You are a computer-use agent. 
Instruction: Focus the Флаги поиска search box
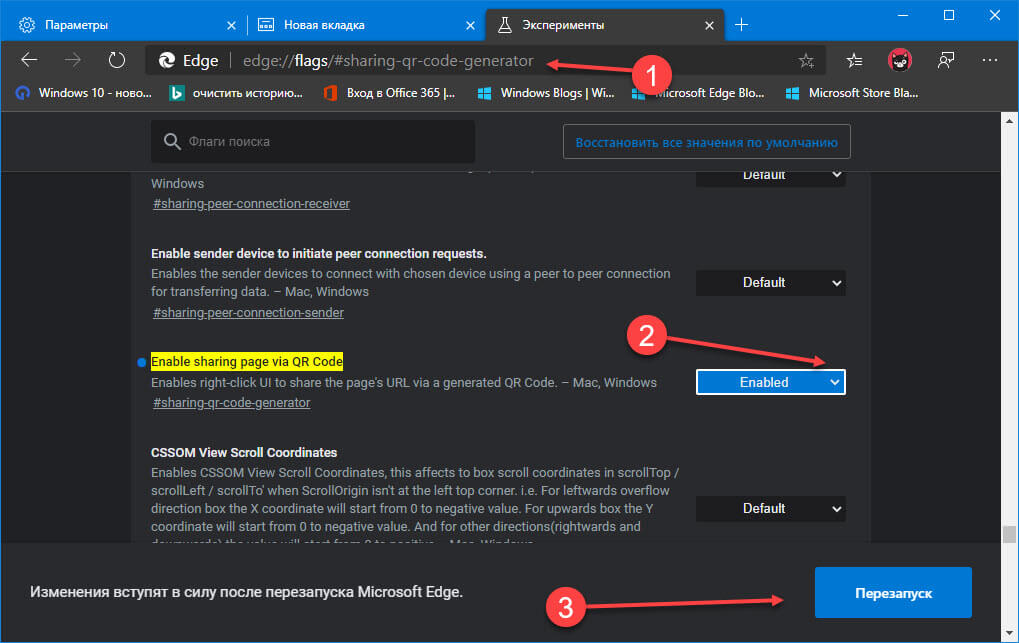click(313, 142)
